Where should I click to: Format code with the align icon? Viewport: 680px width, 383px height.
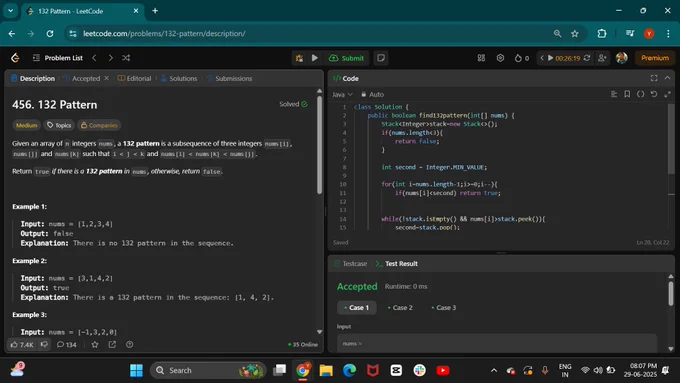(614, 94)
